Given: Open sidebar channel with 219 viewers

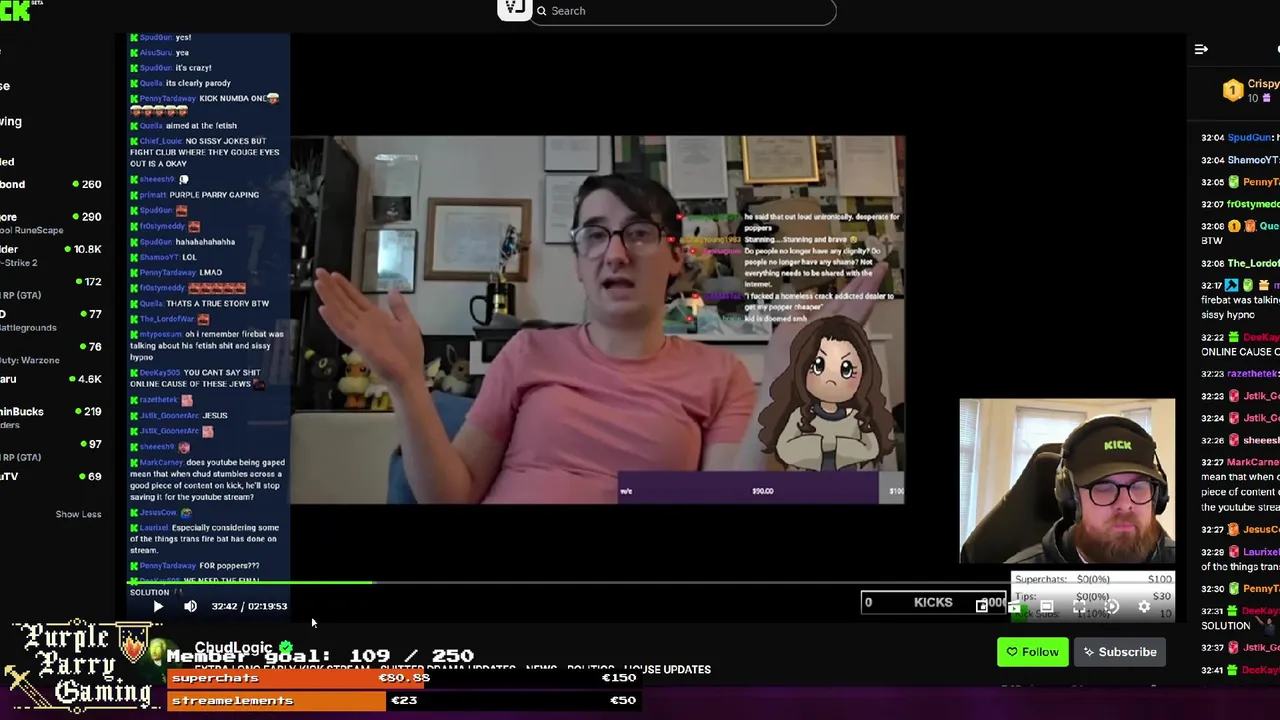Looking at the screenshot, I should point(50,417).
